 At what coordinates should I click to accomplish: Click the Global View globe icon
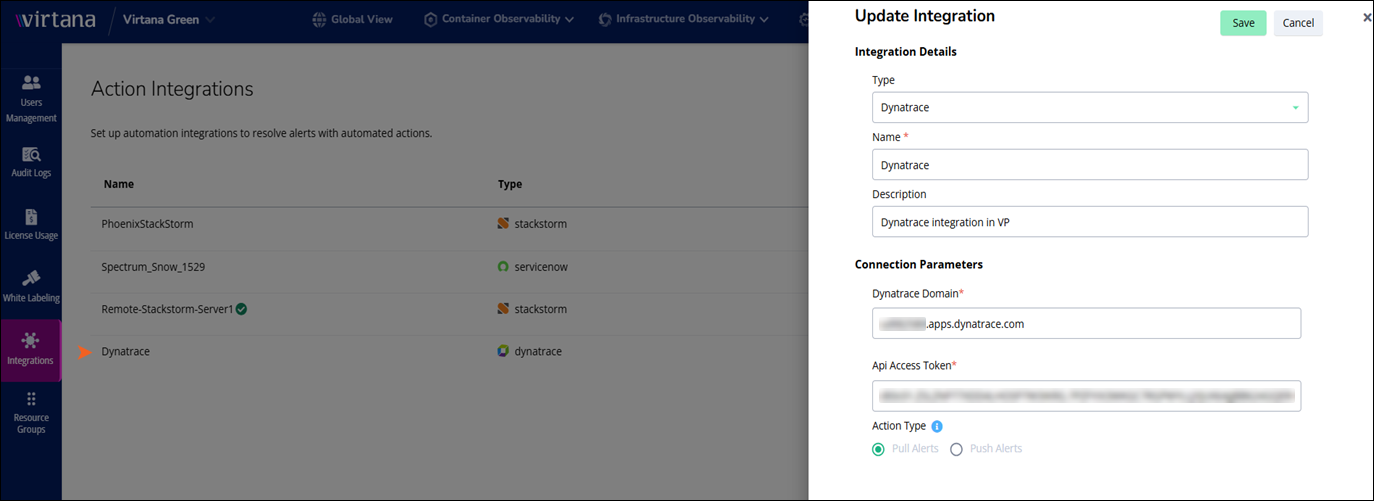click(x=319, y=19)
